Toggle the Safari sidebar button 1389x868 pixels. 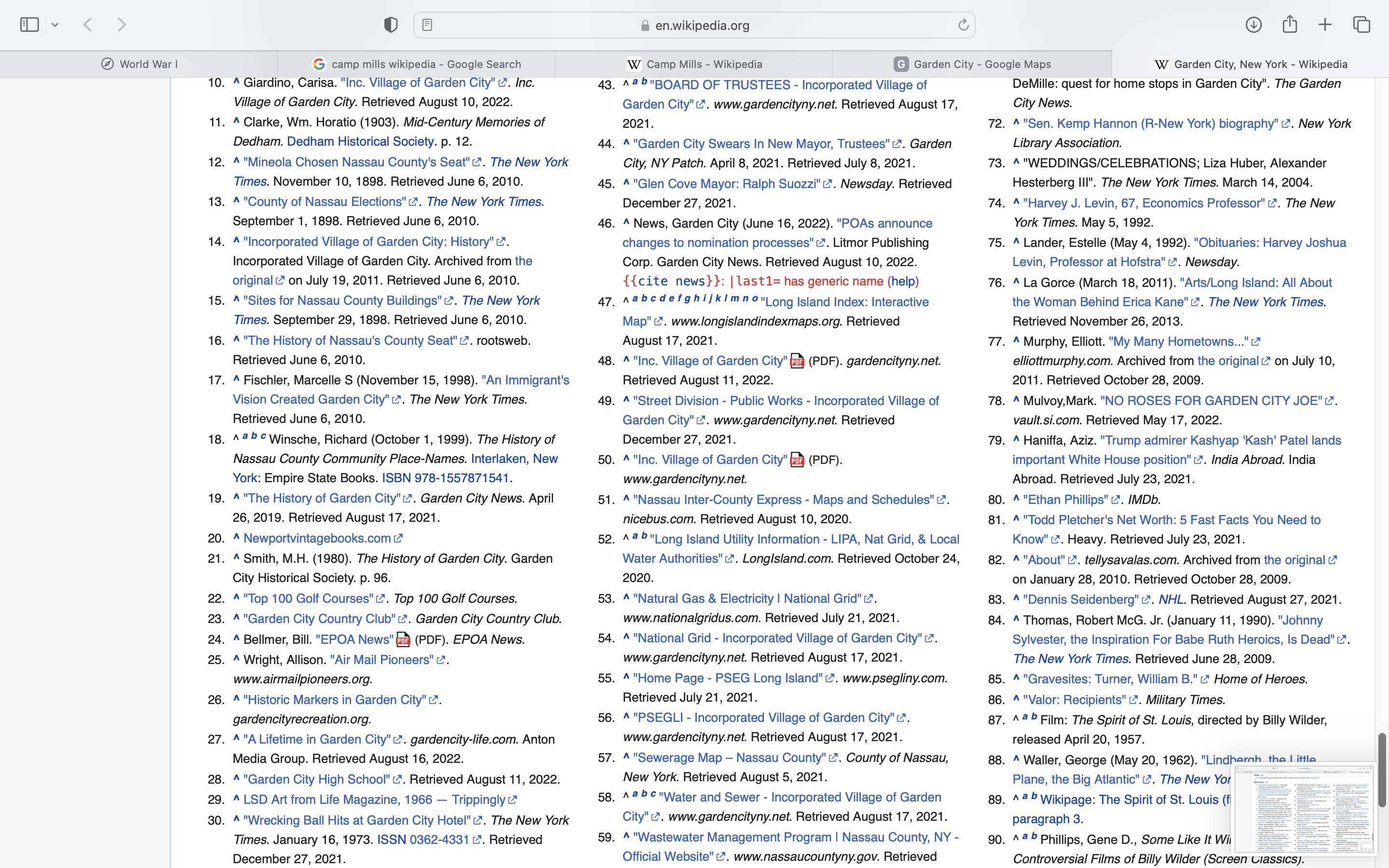point(29,25)
